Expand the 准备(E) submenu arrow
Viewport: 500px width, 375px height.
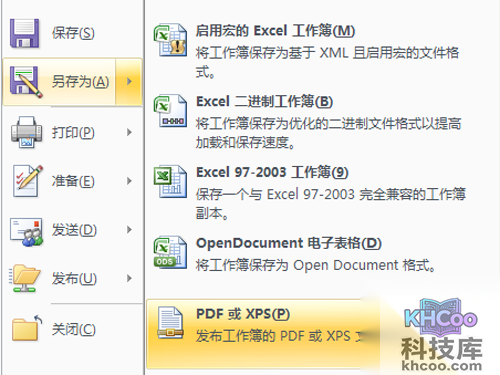coord(129,181)
